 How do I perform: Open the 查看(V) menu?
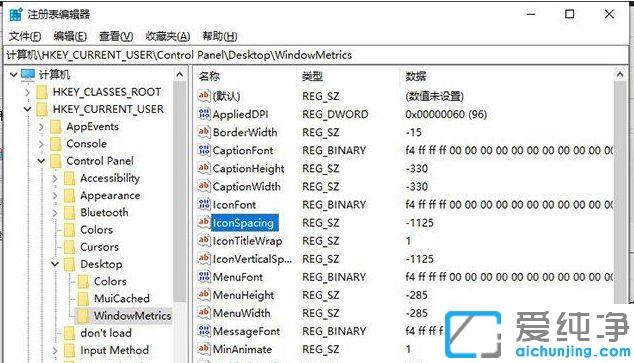116,36
